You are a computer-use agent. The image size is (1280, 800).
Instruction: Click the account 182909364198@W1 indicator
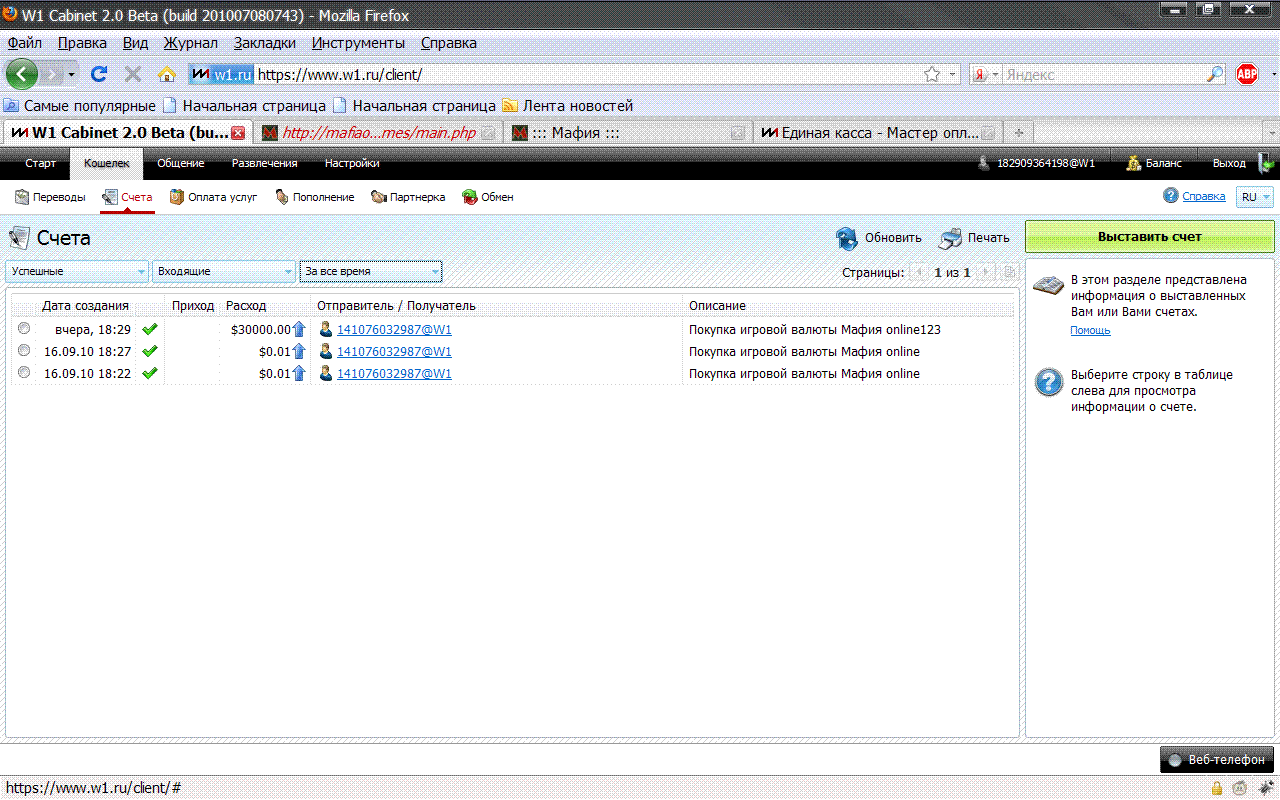point(1037,163)
